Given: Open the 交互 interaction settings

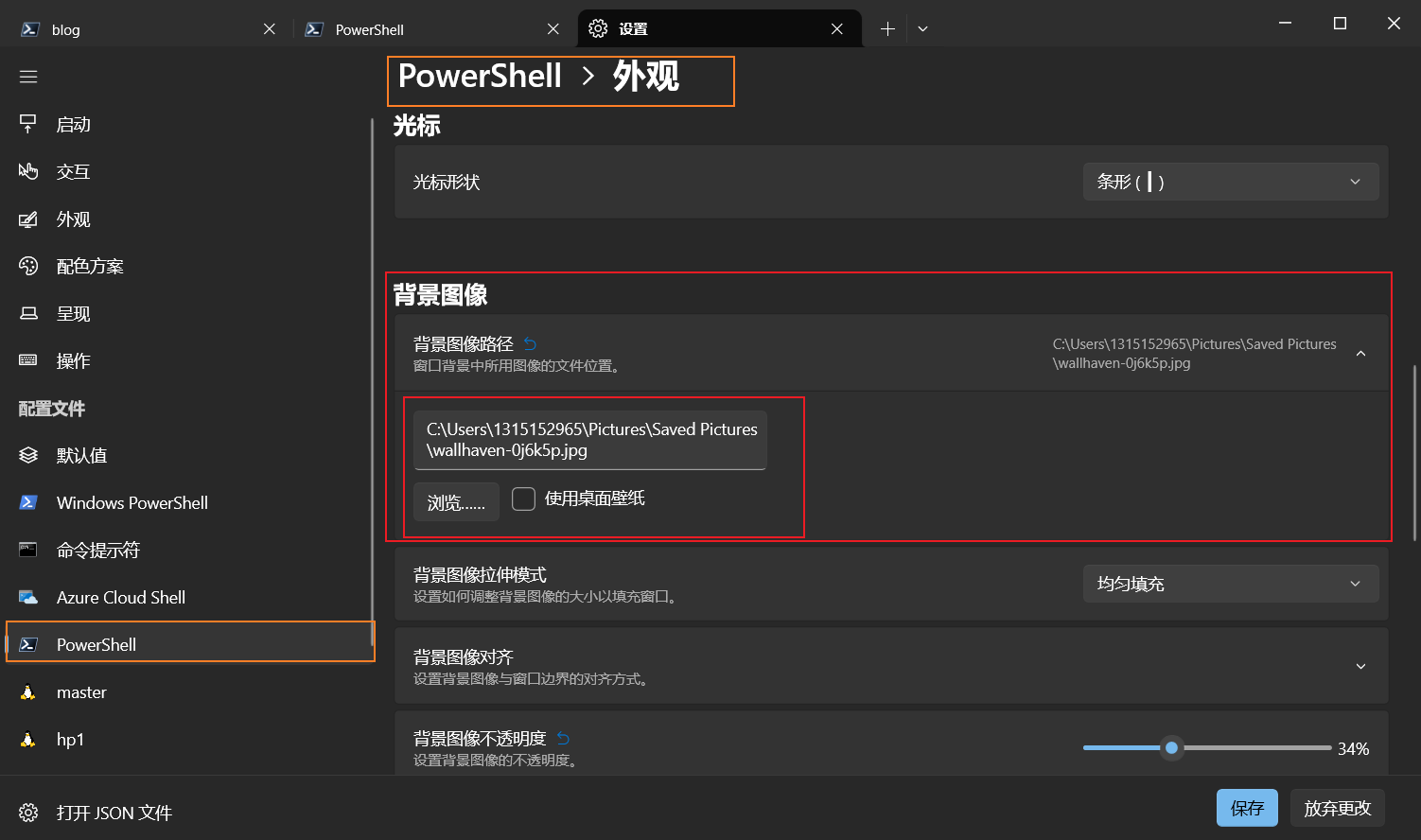Looking at the screenshot, I should [x=73, y=171].
